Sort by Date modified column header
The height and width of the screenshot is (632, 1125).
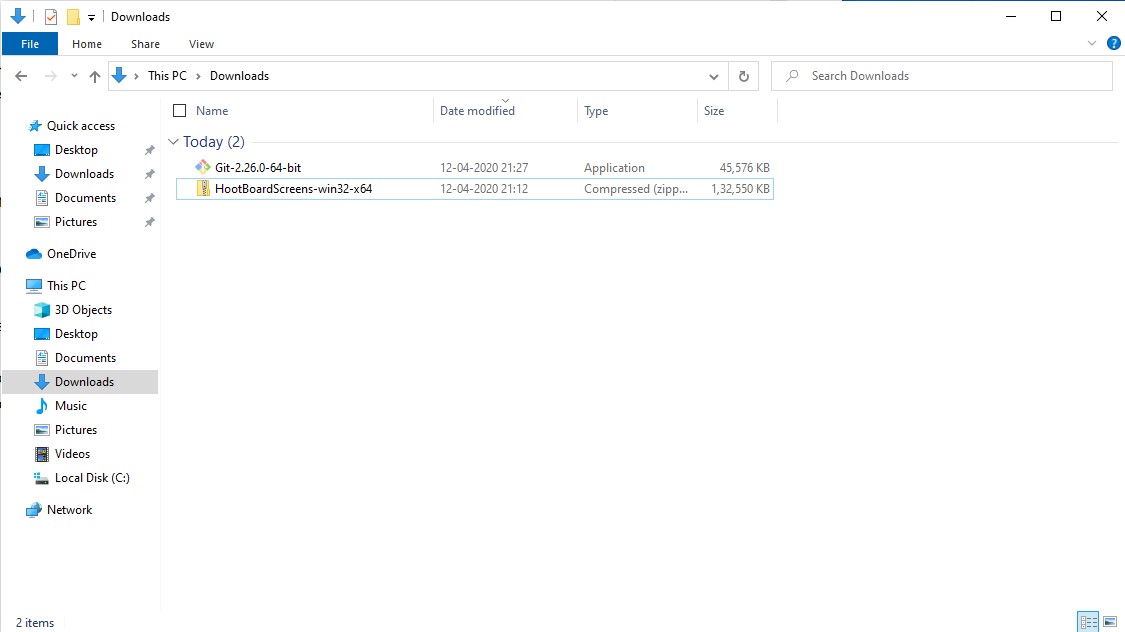pyautogui.click(x=477, y=111)
